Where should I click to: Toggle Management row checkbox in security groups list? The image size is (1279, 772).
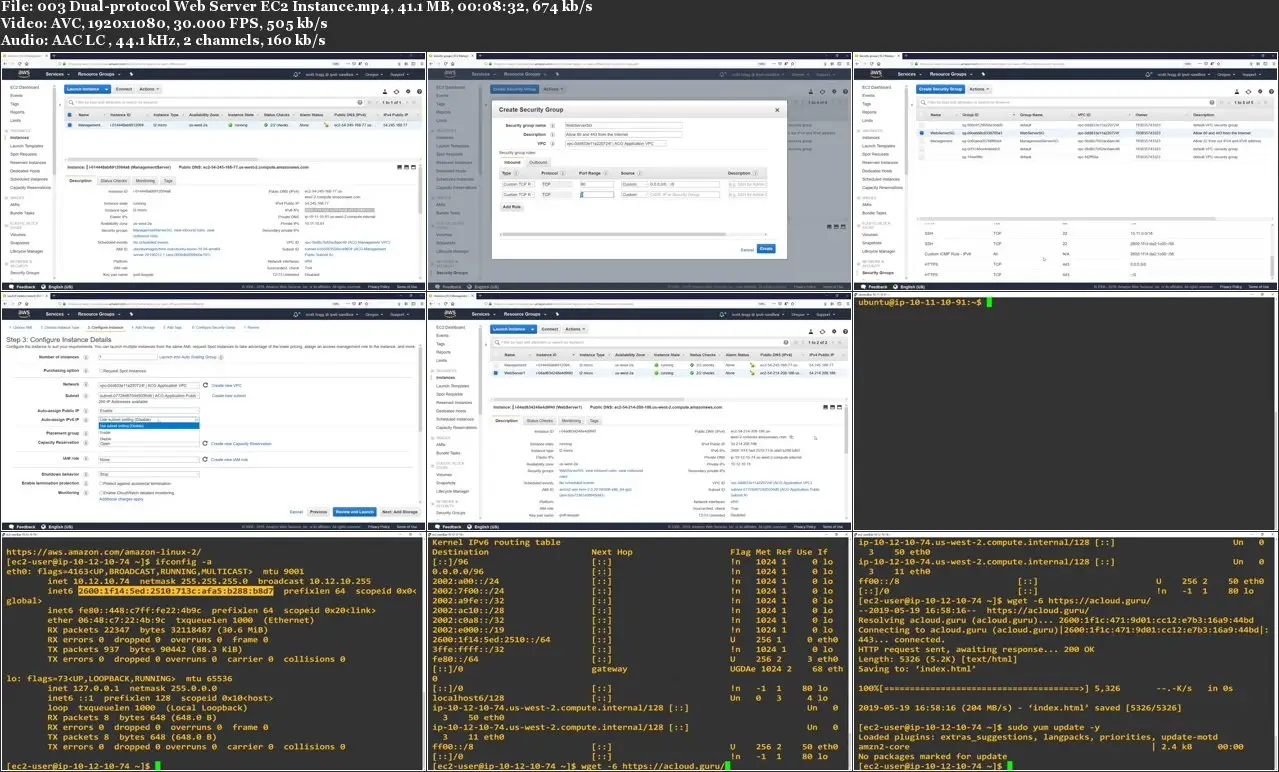(x=921, y=141)
